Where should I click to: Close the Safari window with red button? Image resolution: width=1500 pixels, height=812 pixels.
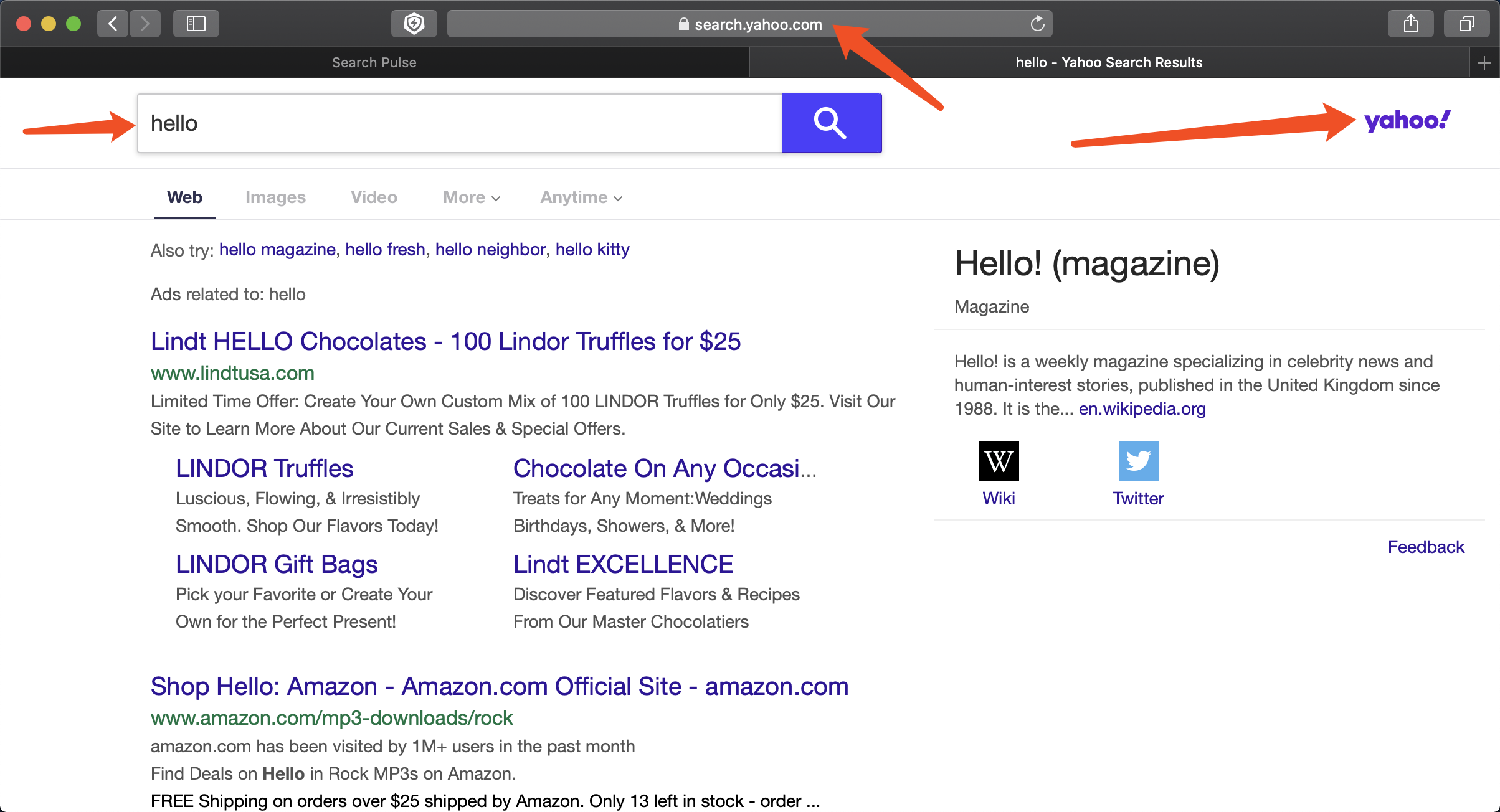click(24, 24)
